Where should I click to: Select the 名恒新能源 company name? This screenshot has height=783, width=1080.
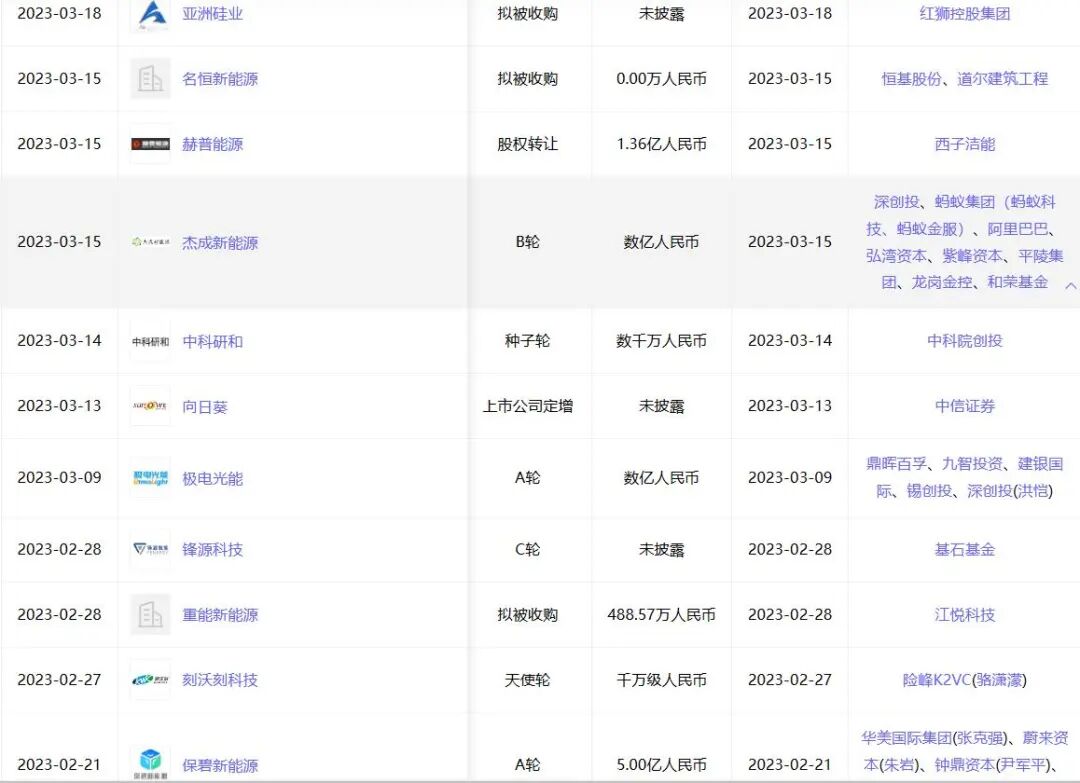222,78
